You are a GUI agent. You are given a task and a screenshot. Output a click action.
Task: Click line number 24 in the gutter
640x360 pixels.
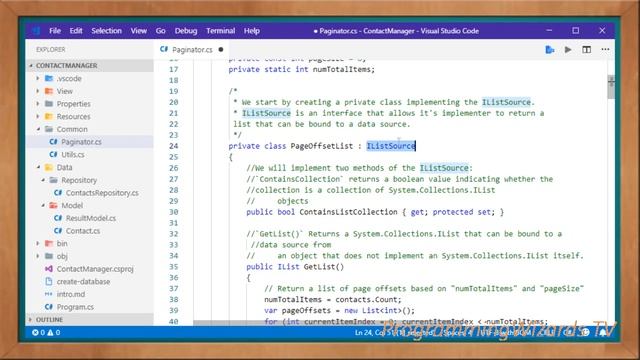(x=174, y=146)
